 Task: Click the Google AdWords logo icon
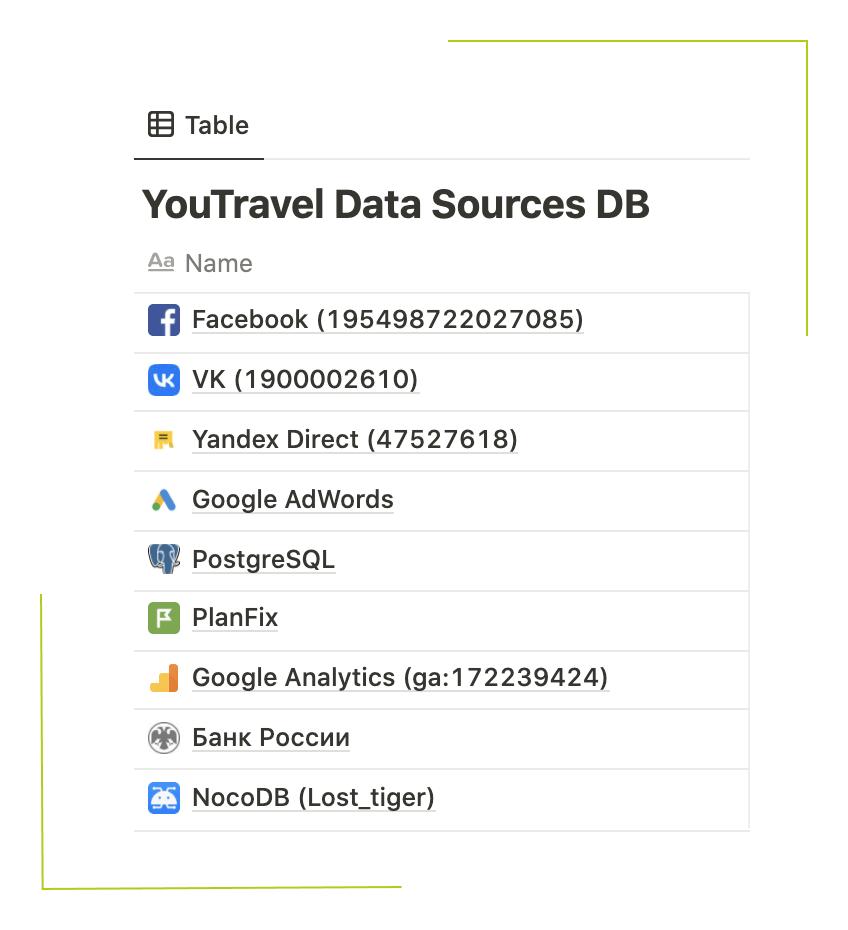(x=164, y=500)
